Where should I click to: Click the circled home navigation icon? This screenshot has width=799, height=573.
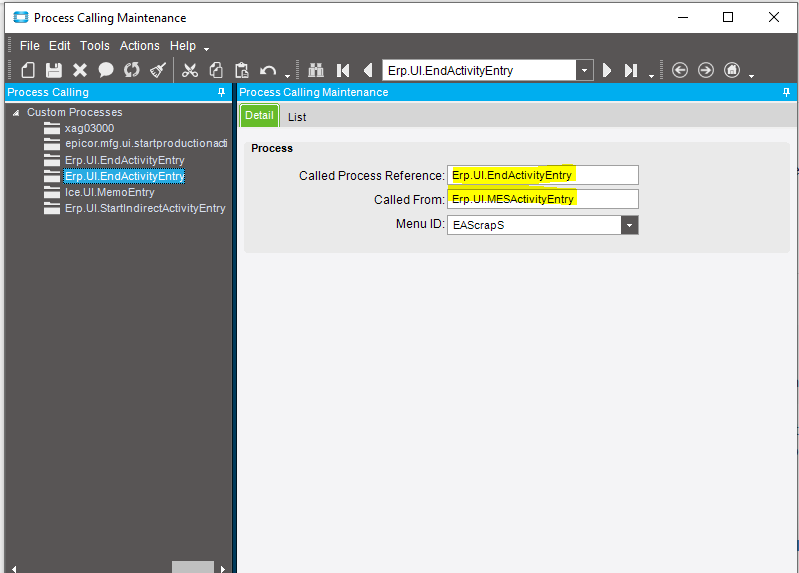pos(732,70)
